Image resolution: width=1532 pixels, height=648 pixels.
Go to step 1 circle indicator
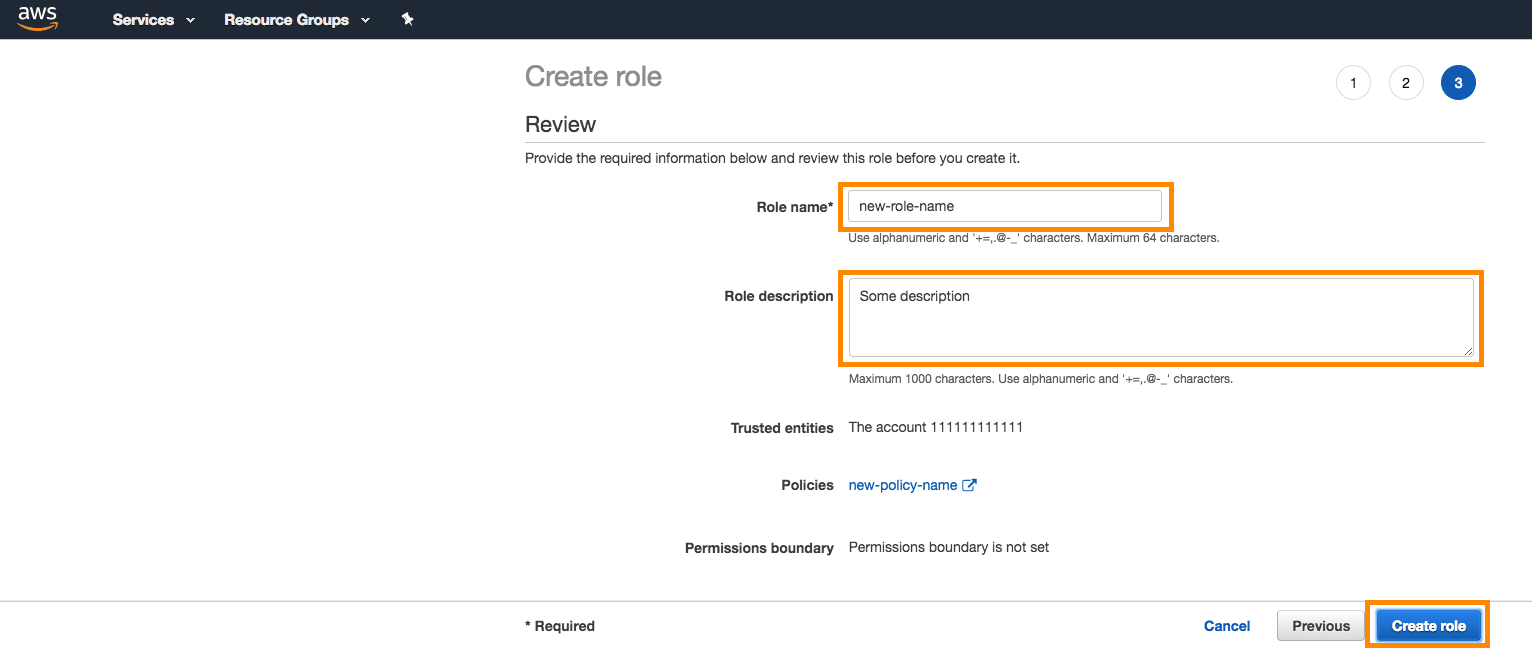click(1353, 83)
